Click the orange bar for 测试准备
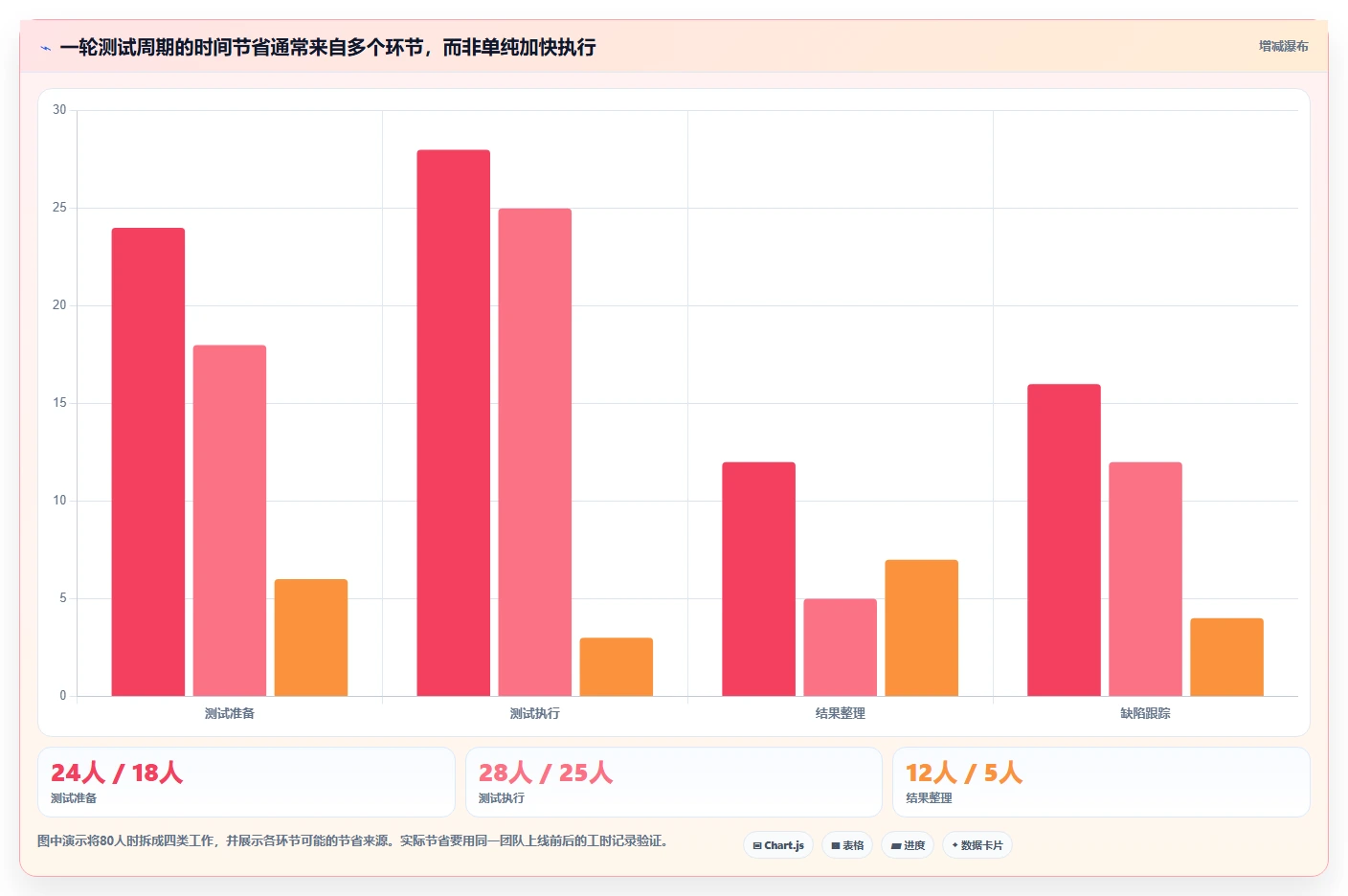The image size is (1348, 896). [311, 638]
